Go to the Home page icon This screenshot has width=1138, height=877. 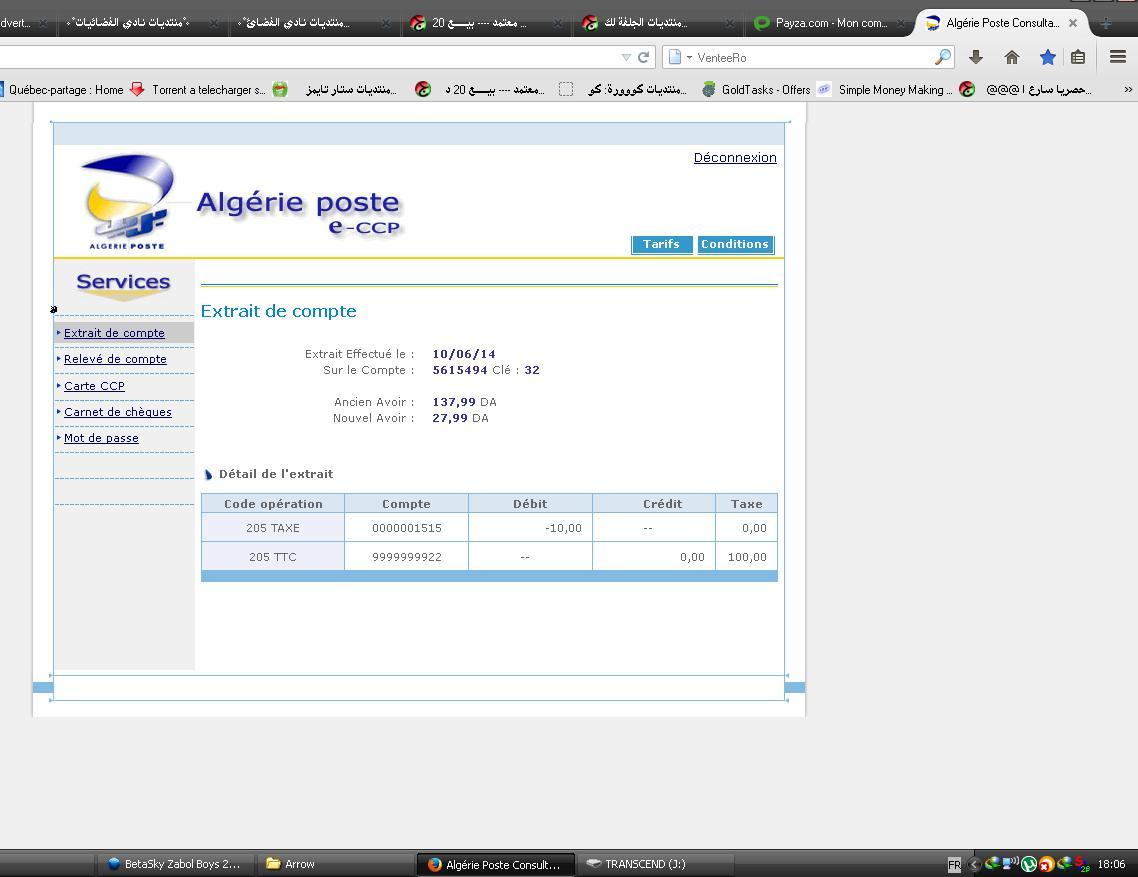point(1012,57)
